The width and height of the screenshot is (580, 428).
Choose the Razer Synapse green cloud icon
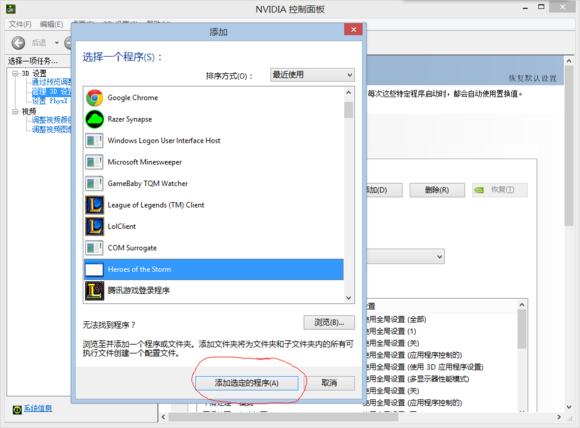95,119
